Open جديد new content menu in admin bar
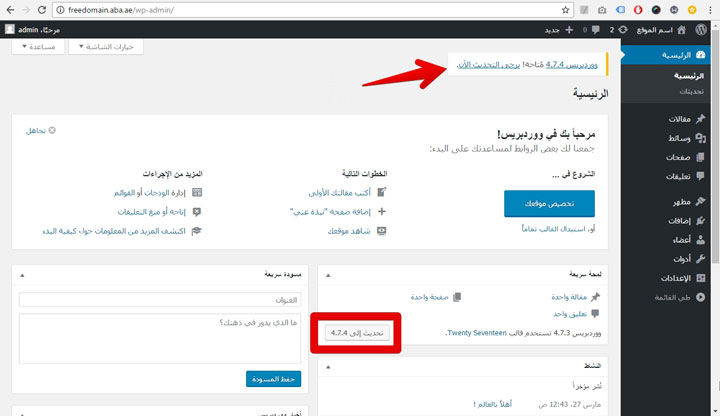The image size is (720, 416). [552, 30]
